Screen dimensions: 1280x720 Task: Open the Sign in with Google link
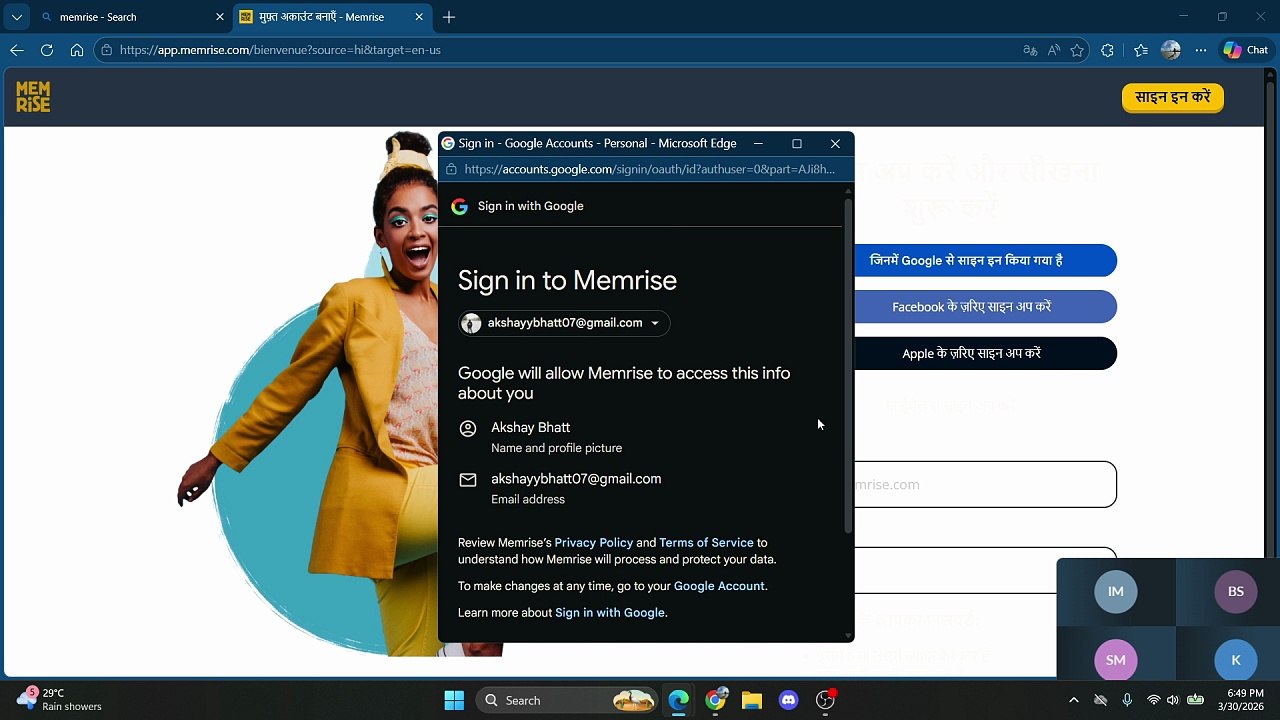(x=610, y=612)
